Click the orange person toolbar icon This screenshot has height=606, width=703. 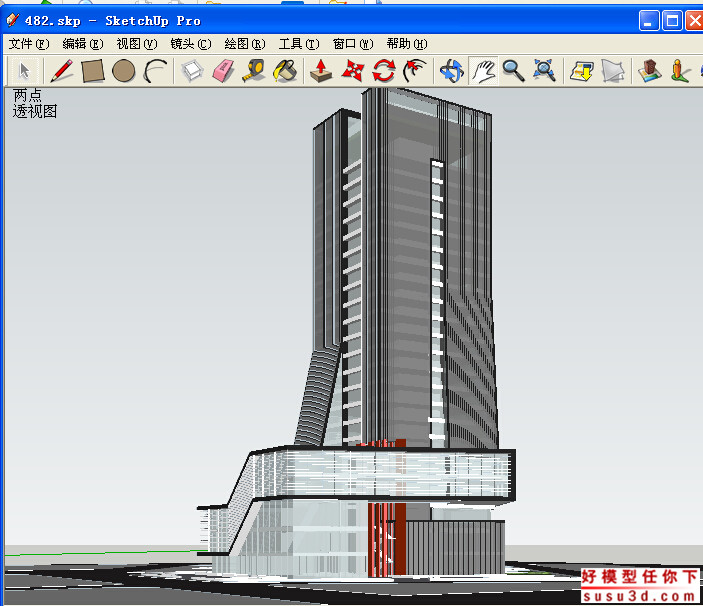pyautogui.click(x=680, y=71)
